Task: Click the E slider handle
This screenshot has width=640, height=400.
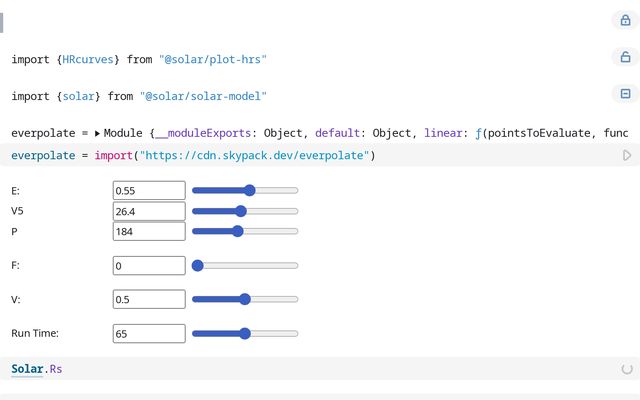Action: (x=249, y=190)
